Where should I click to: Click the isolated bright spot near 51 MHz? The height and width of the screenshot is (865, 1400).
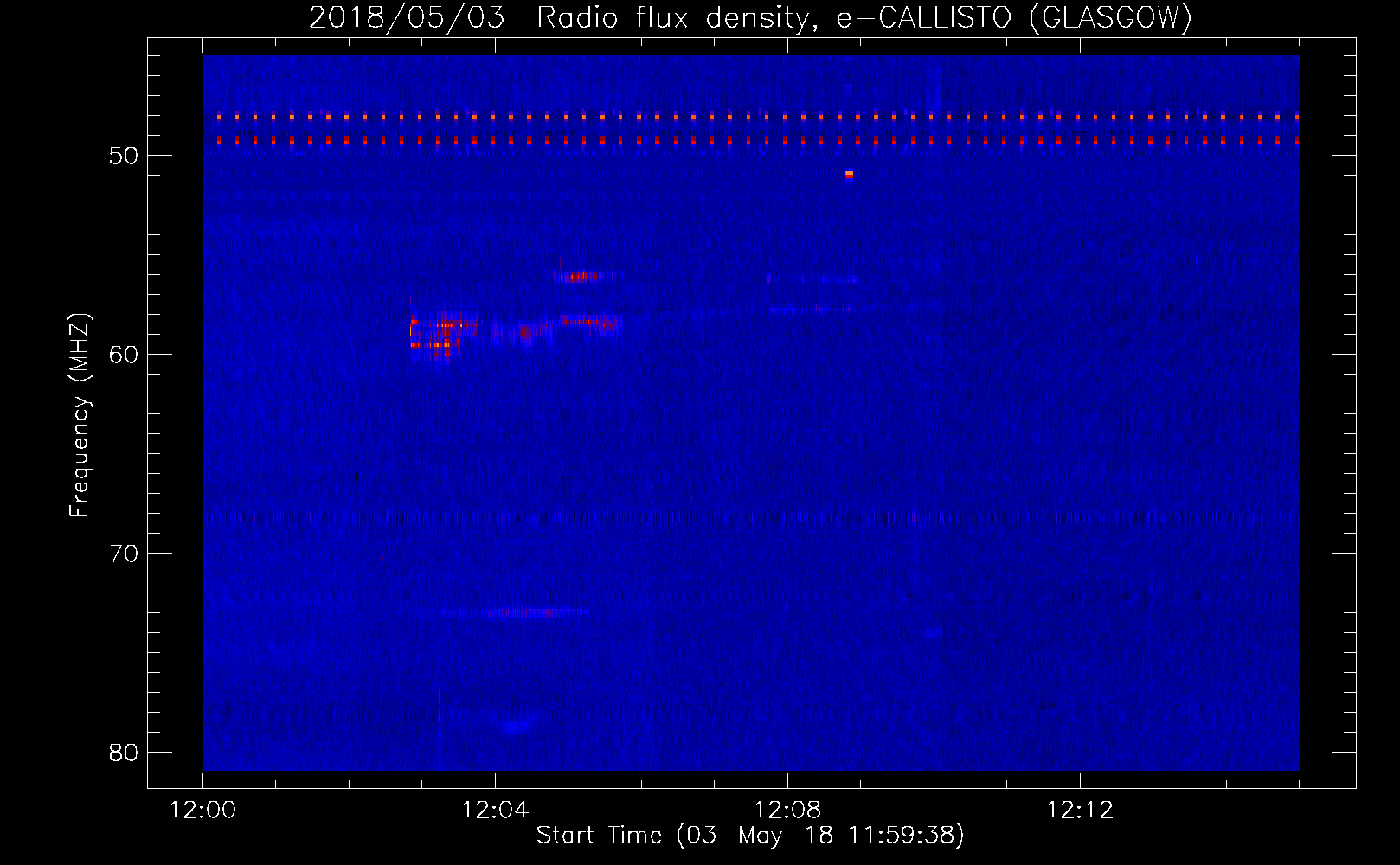(x=849, y=174)
